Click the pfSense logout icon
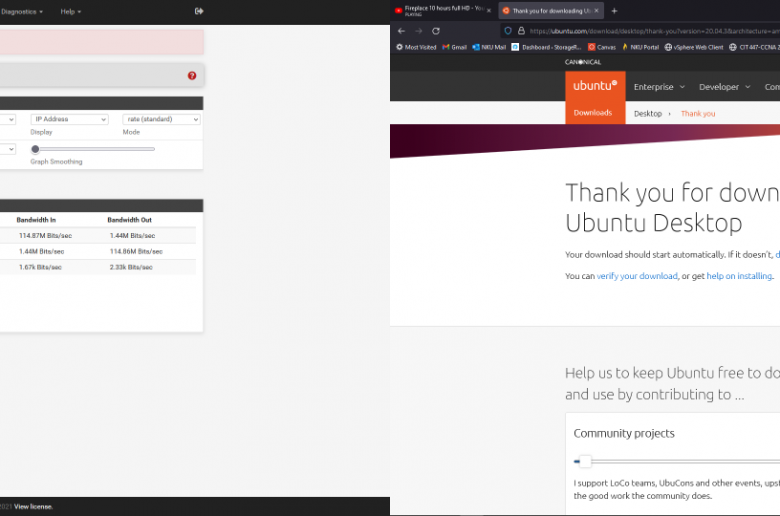 [x=199, y=11]
